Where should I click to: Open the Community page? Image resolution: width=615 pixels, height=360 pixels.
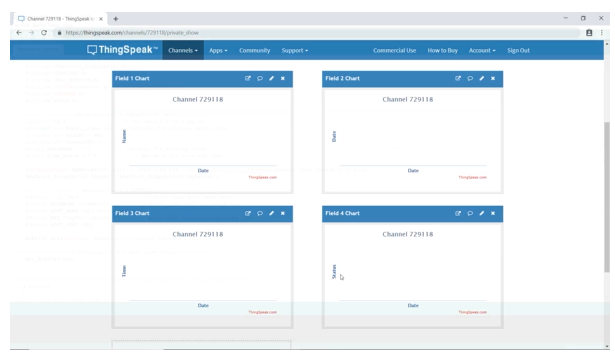tap(255, 50)
